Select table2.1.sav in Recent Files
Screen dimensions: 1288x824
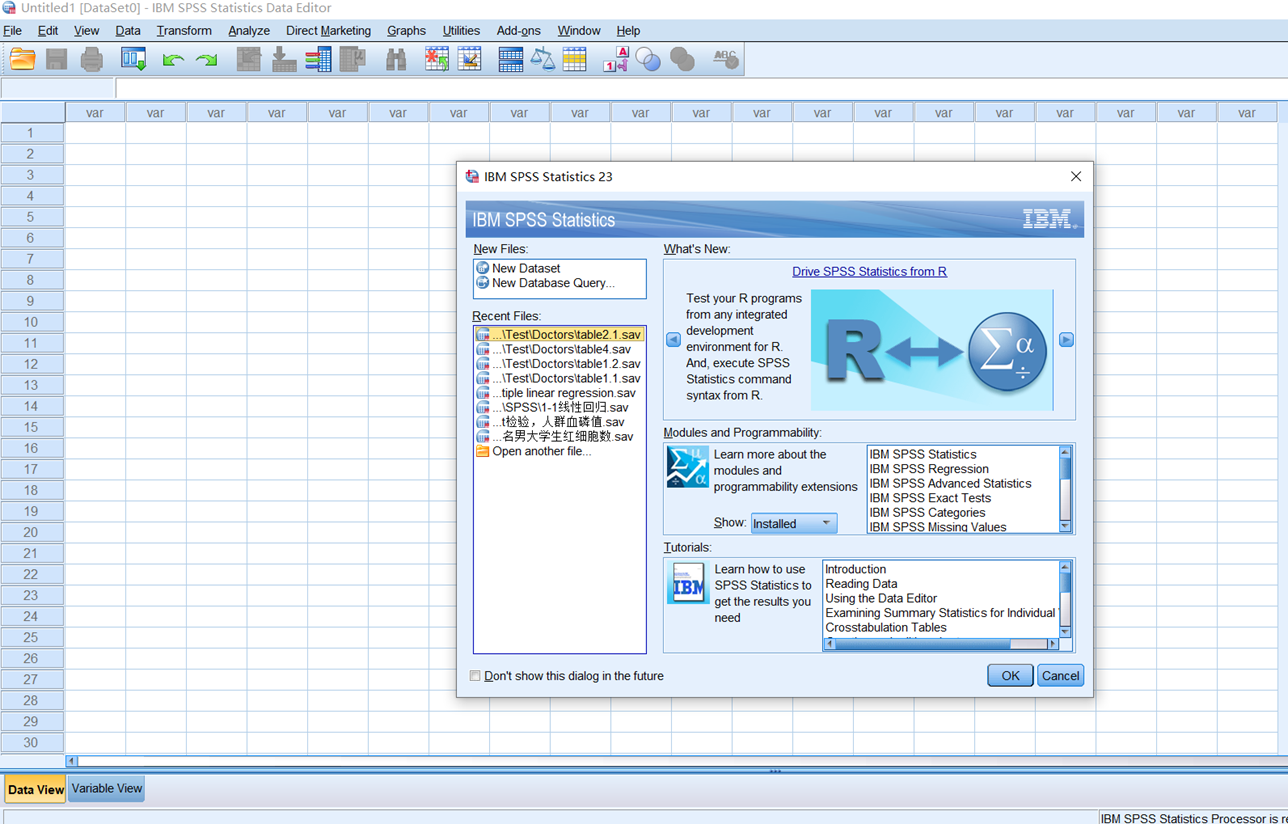point(565,335)
